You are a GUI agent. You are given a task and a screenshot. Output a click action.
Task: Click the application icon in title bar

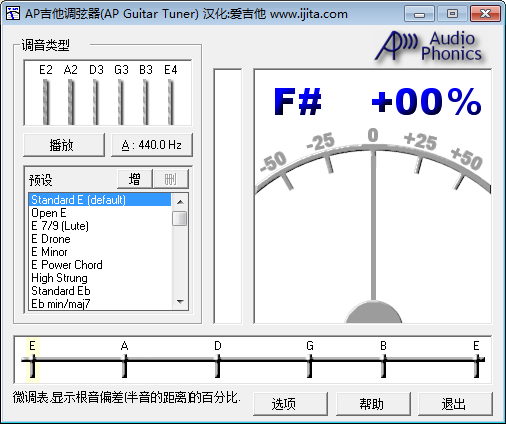[x=13, y=14]
